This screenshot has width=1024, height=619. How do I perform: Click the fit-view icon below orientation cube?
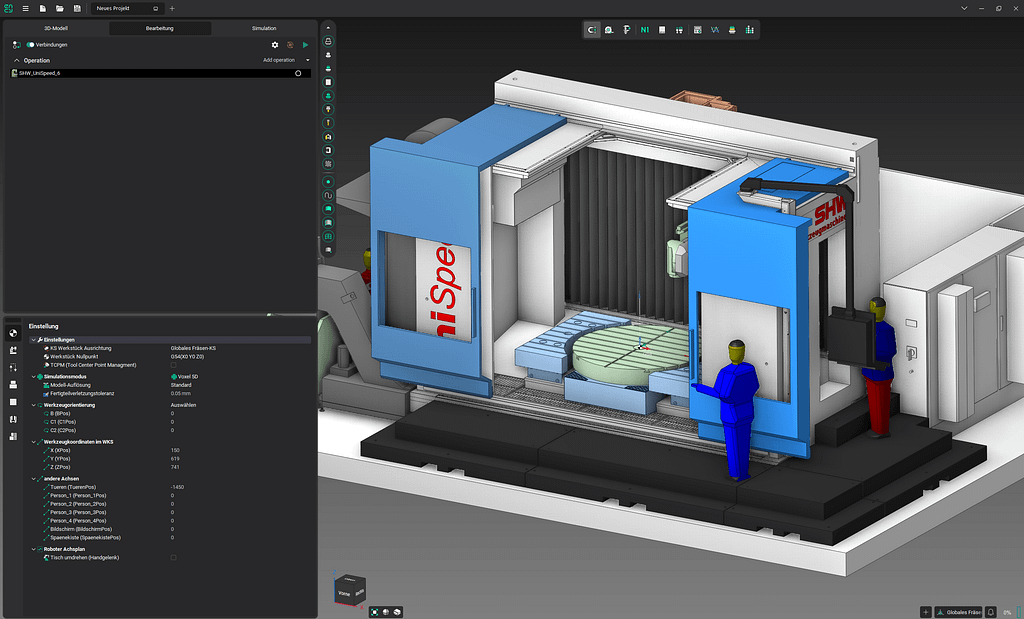coord(374,612)
